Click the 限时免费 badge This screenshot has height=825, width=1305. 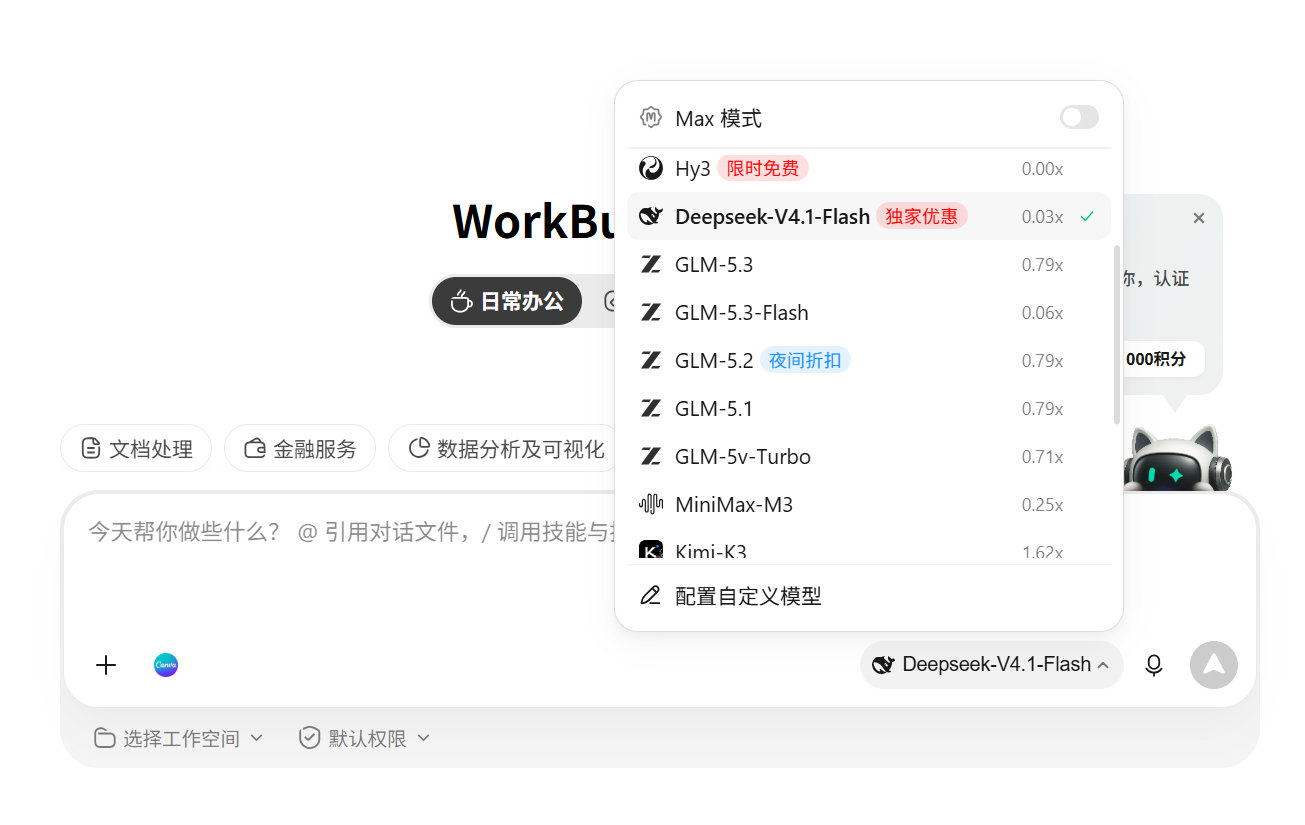[x=763, y=168]
